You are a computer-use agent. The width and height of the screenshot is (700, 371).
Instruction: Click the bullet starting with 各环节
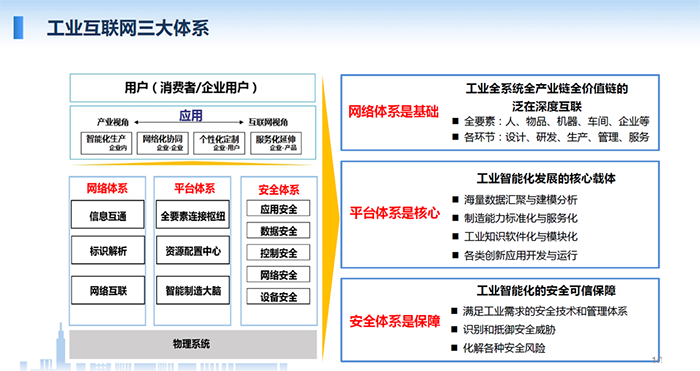click(551, 137)
